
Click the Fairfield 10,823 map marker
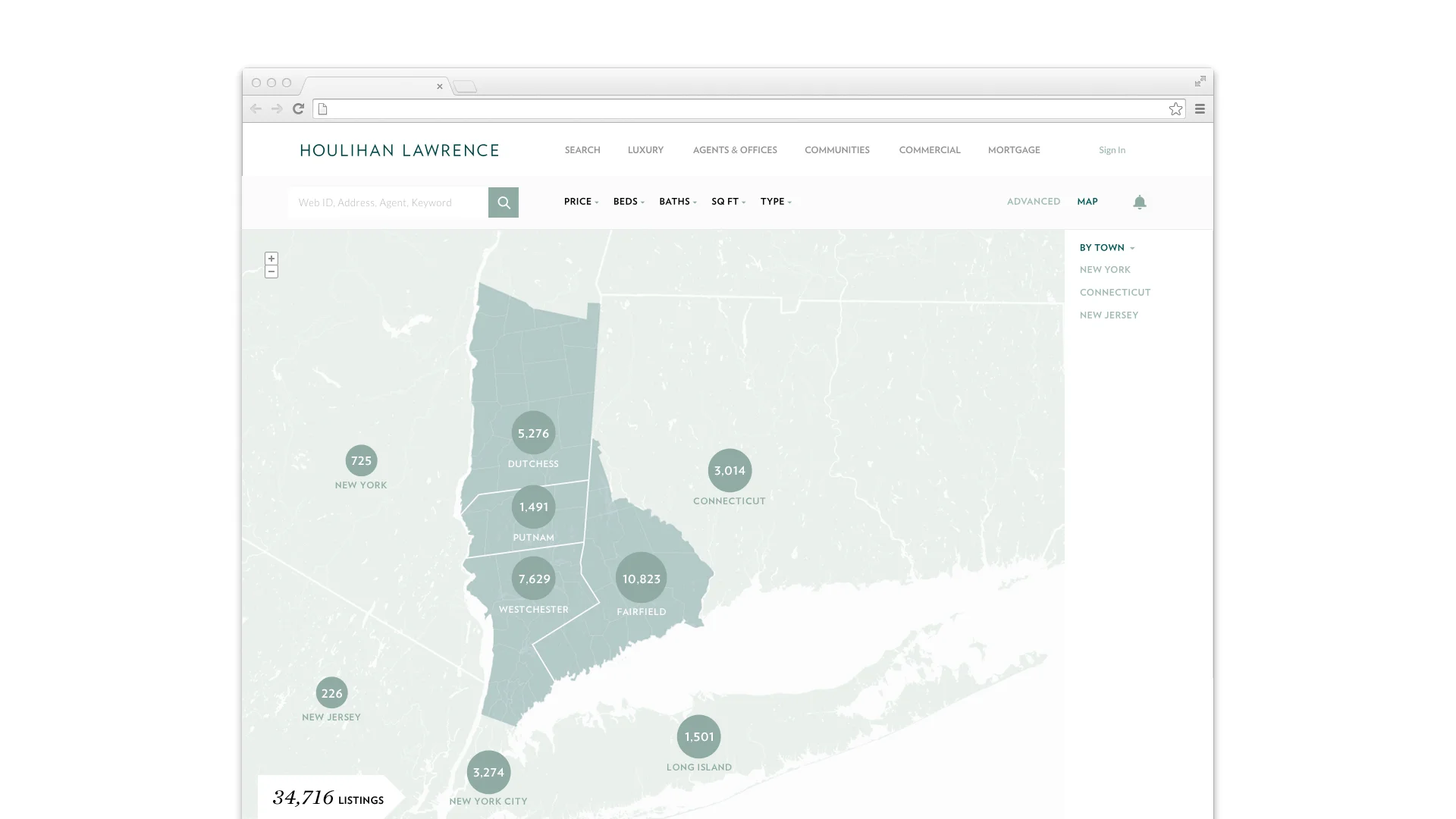[641, 578]
